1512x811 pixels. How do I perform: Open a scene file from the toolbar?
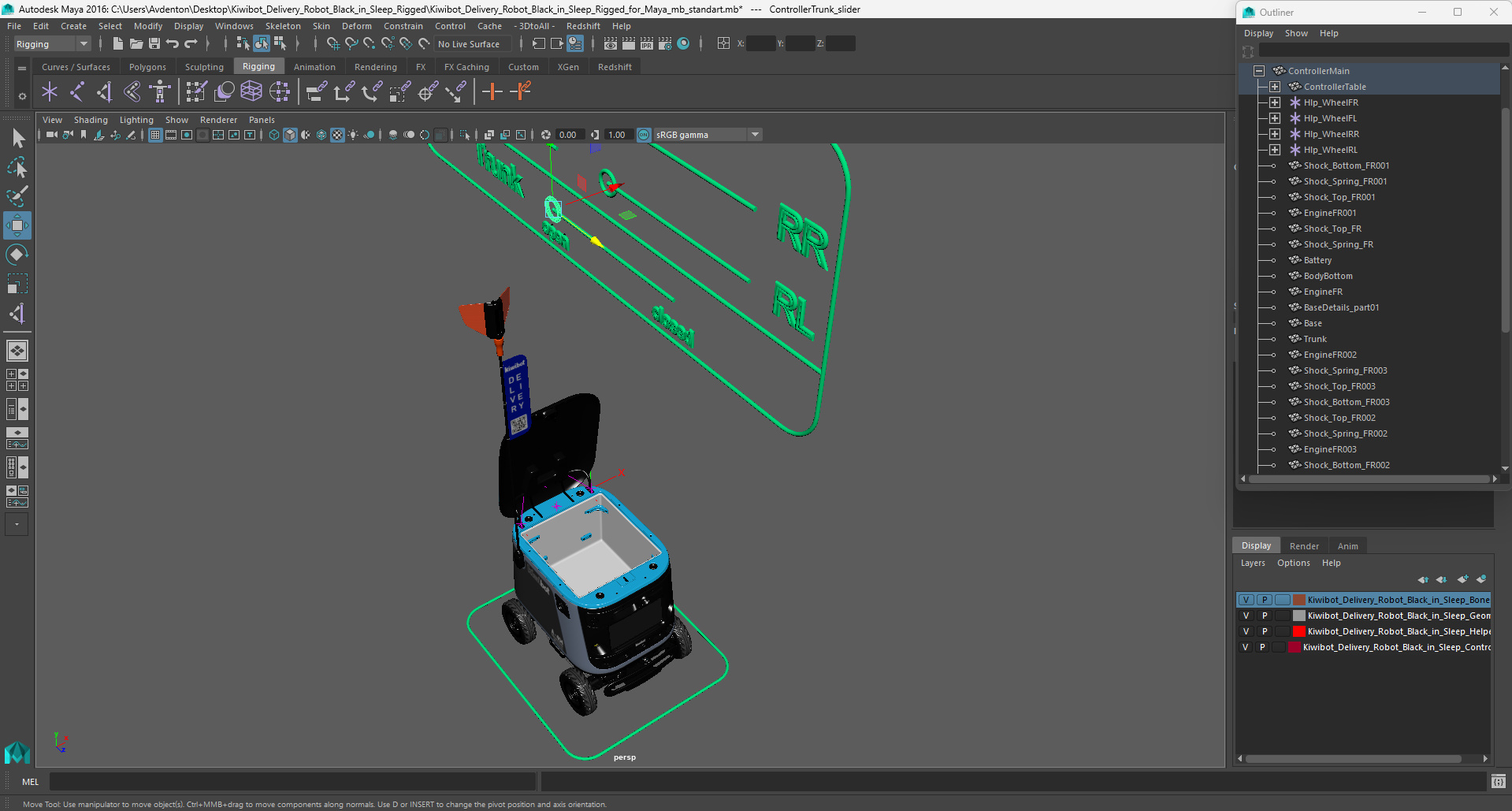click(136, 44)
